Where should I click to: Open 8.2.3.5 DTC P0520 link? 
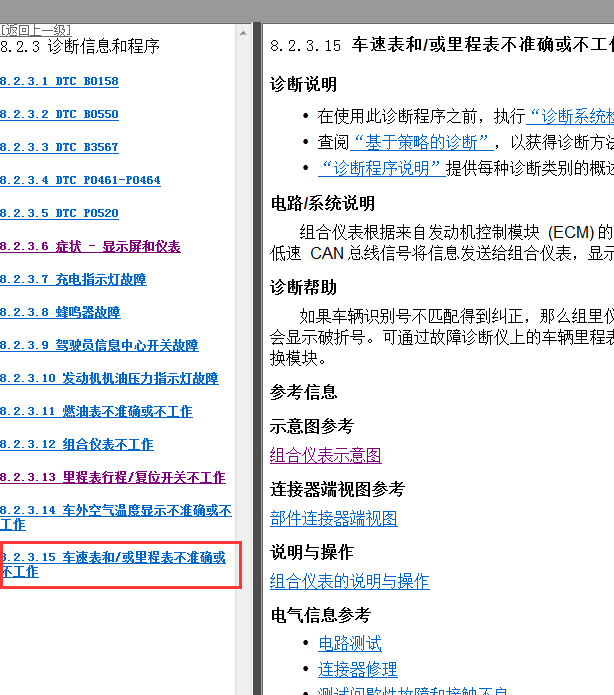click(x=59, y=213)
